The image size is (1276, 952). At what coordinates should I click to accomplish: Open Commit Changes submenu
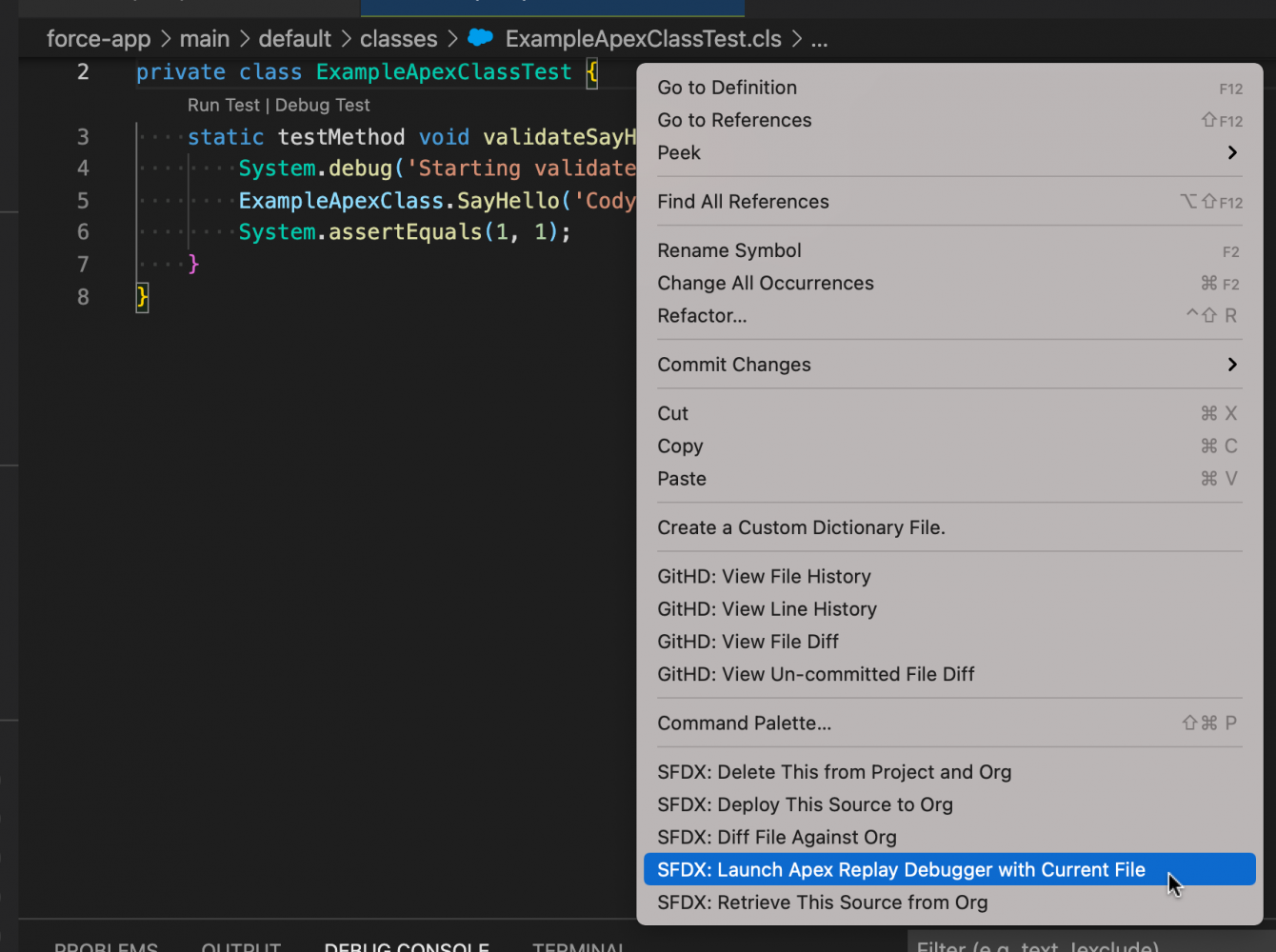949,365
